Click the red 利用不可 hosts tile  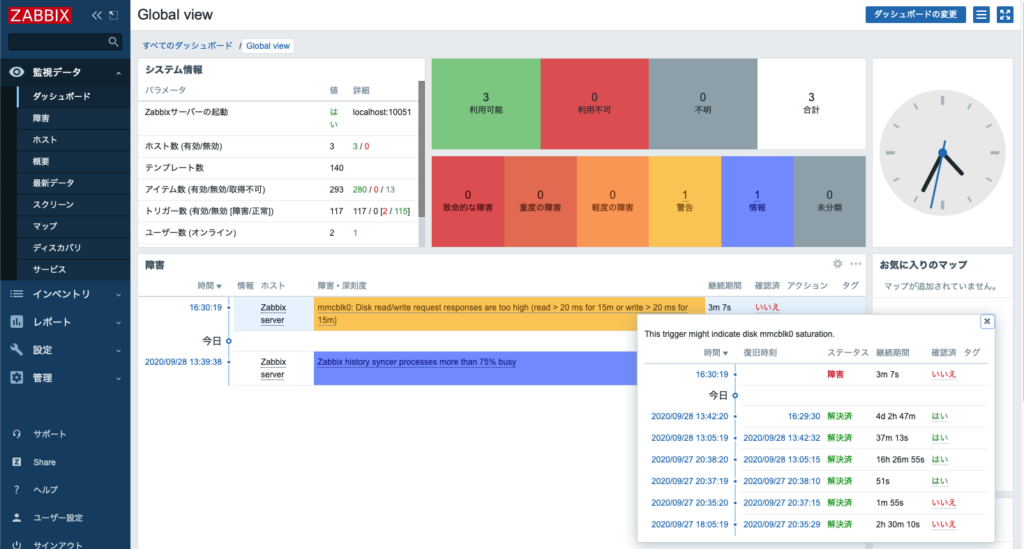tap(594, 104)
